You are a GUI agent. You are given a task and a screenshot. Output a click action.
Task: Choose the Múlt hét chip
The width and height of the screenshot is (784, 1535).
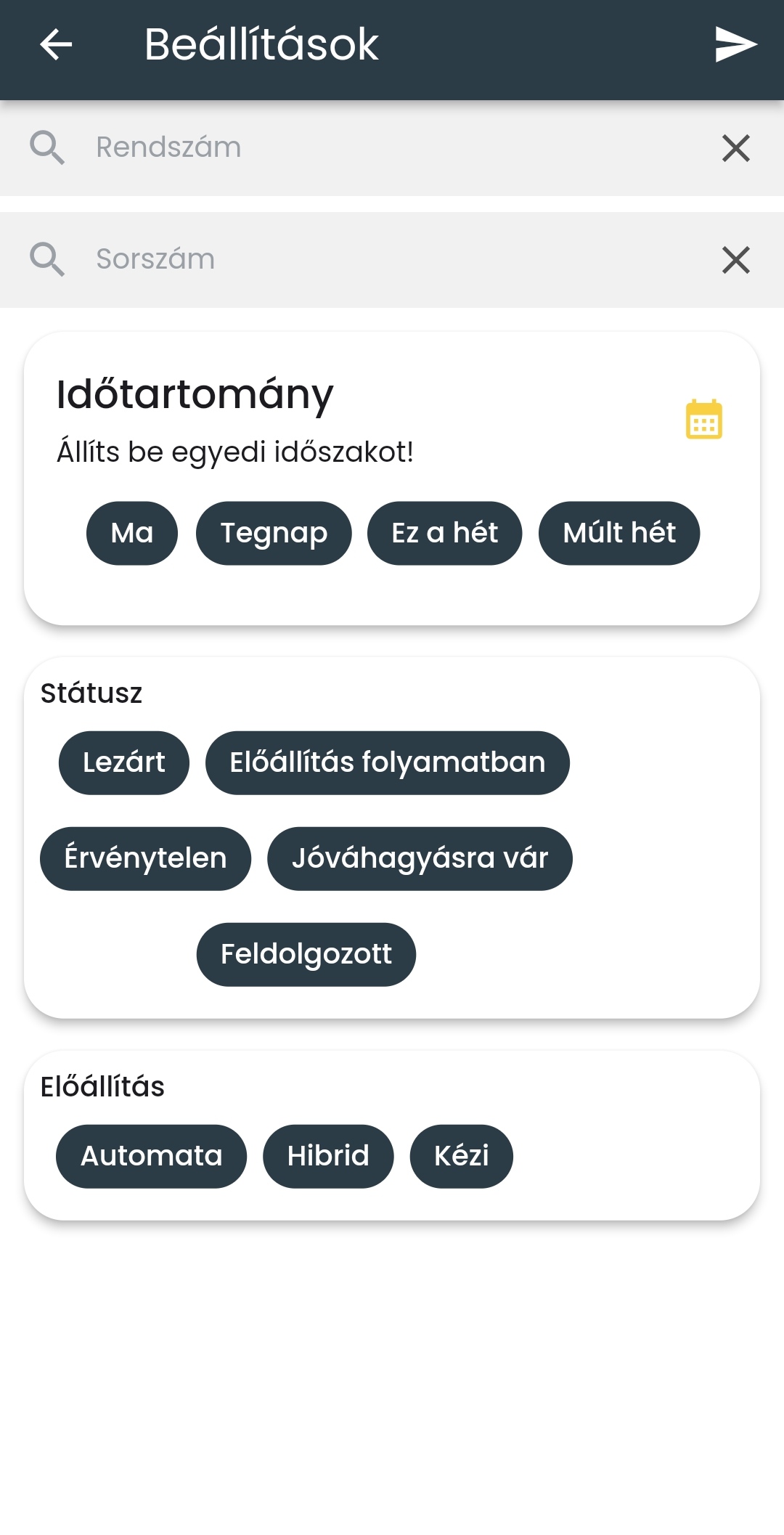point(618,533)
